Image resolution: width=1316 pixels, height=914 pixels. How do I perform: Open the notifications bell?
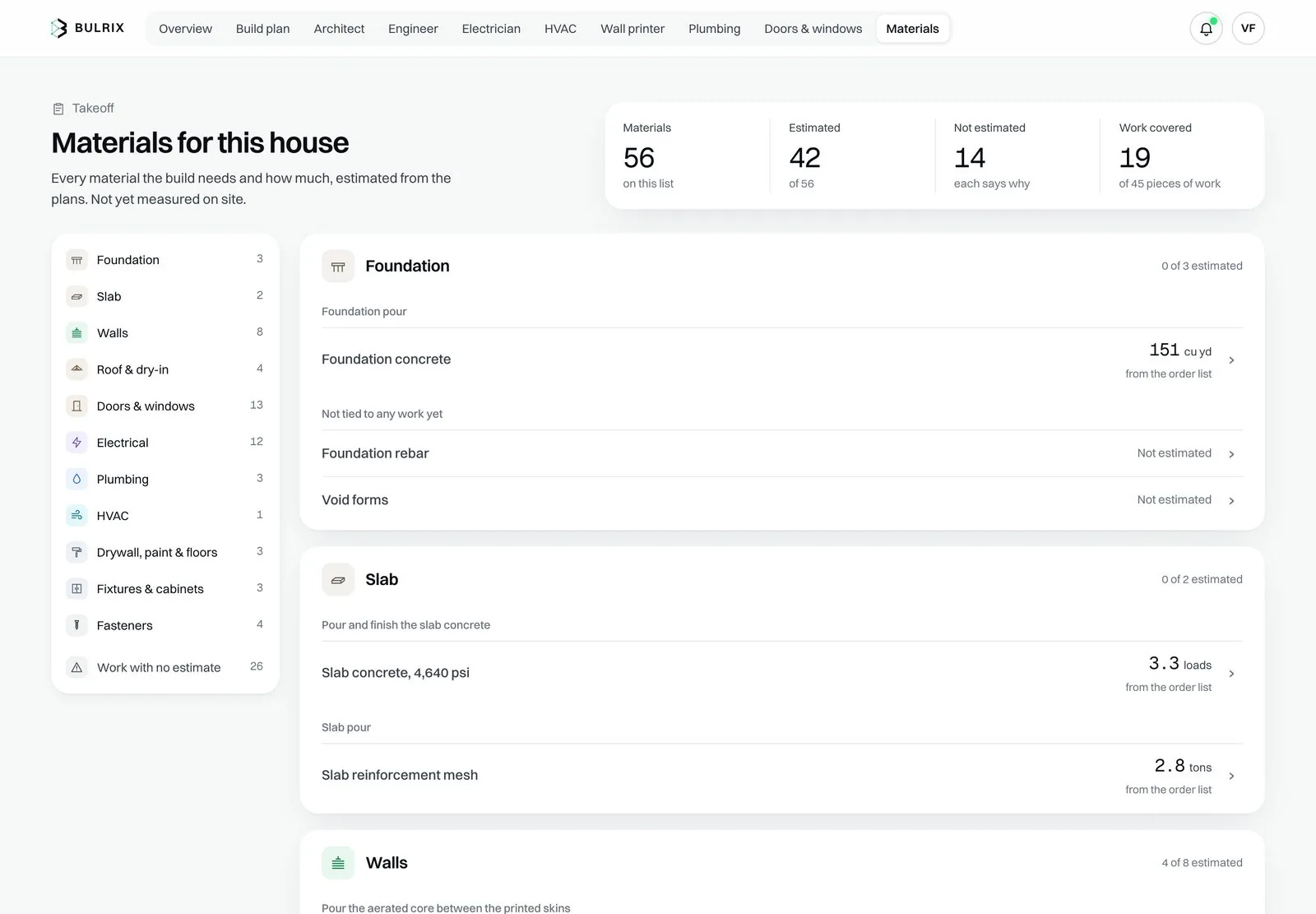(x=1206, y=29)
